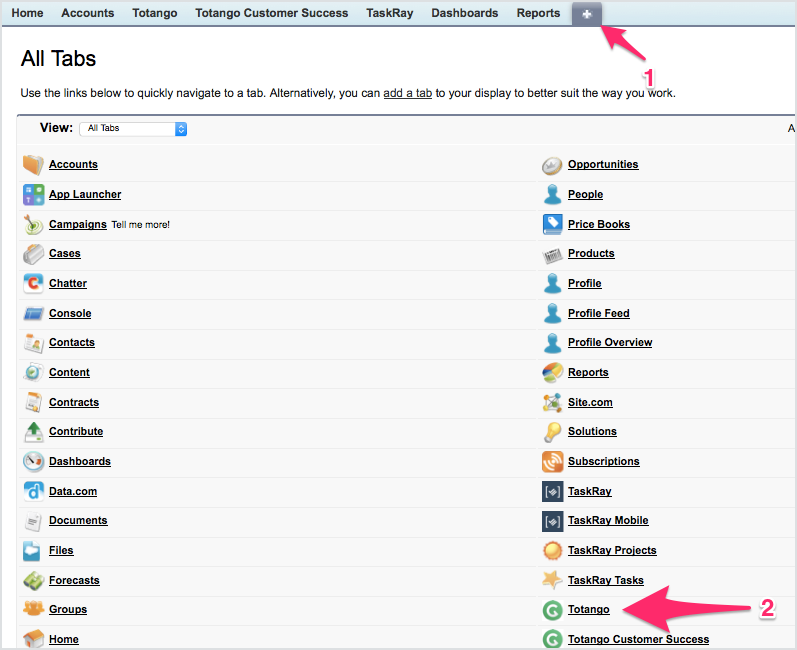This screenshot has height=650, width=797.
Task: Click the Solutions lightbulb icon
Action: tap(552, 432)
